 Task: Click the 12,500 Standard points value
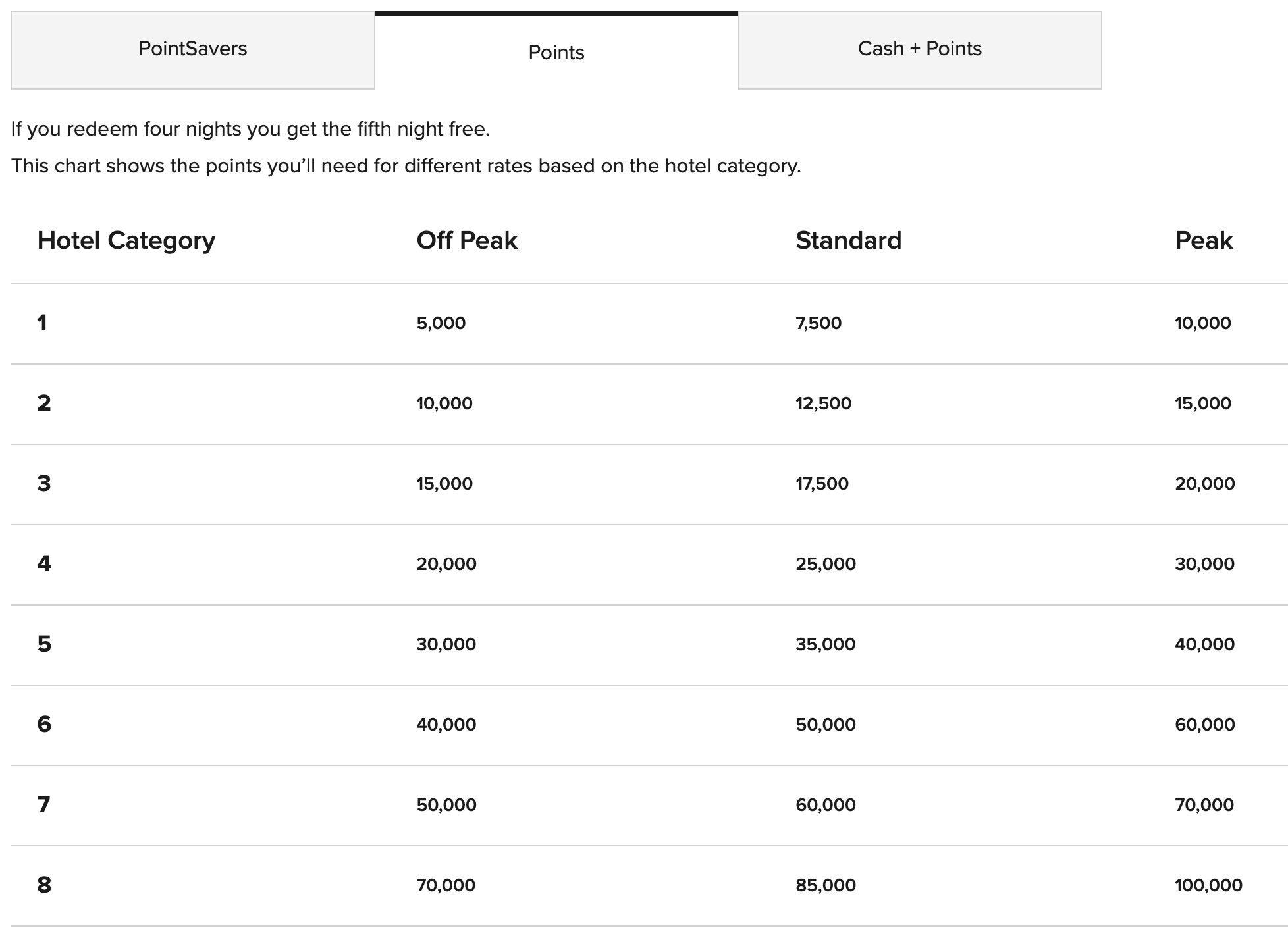[823, 403]
